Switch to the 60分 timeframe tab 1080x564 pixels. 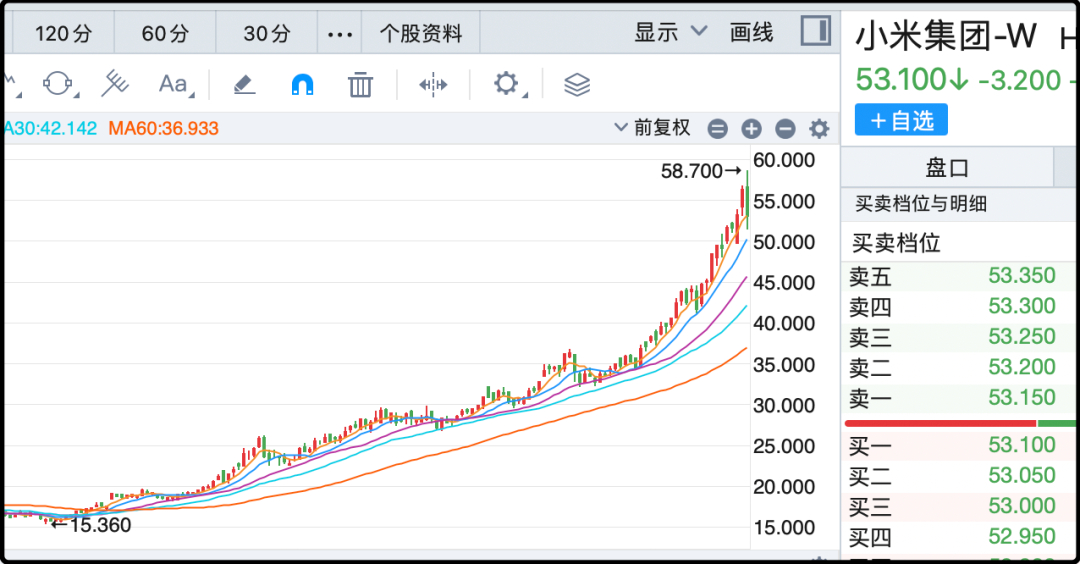pos(165,34)
